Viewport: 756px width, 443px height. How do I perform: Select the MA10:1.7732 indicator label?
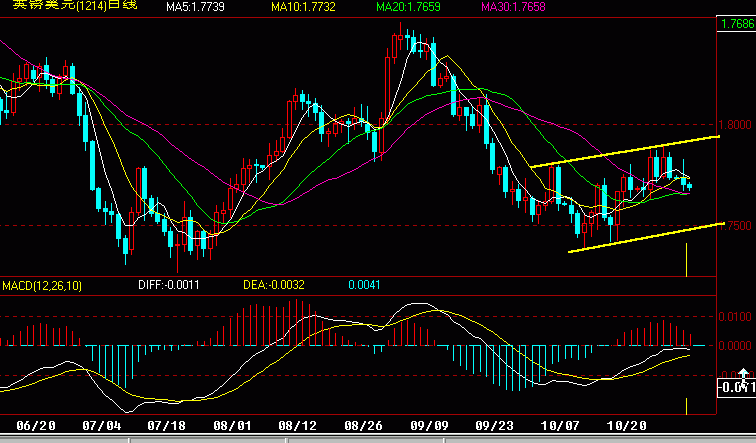(x=303, y=7)
